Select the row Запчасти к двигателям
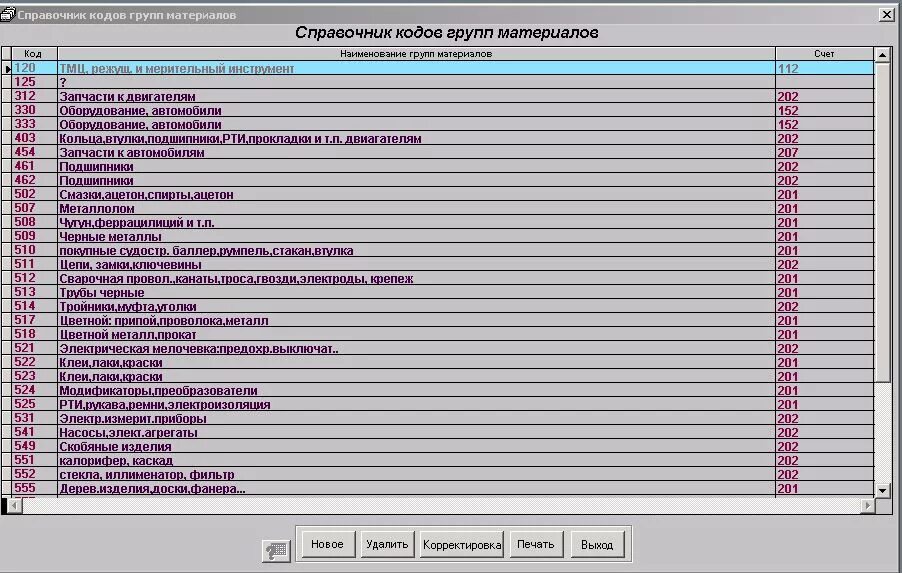This screenshot has width=902, height=573. pyautogui.click(x=442, y=96)
